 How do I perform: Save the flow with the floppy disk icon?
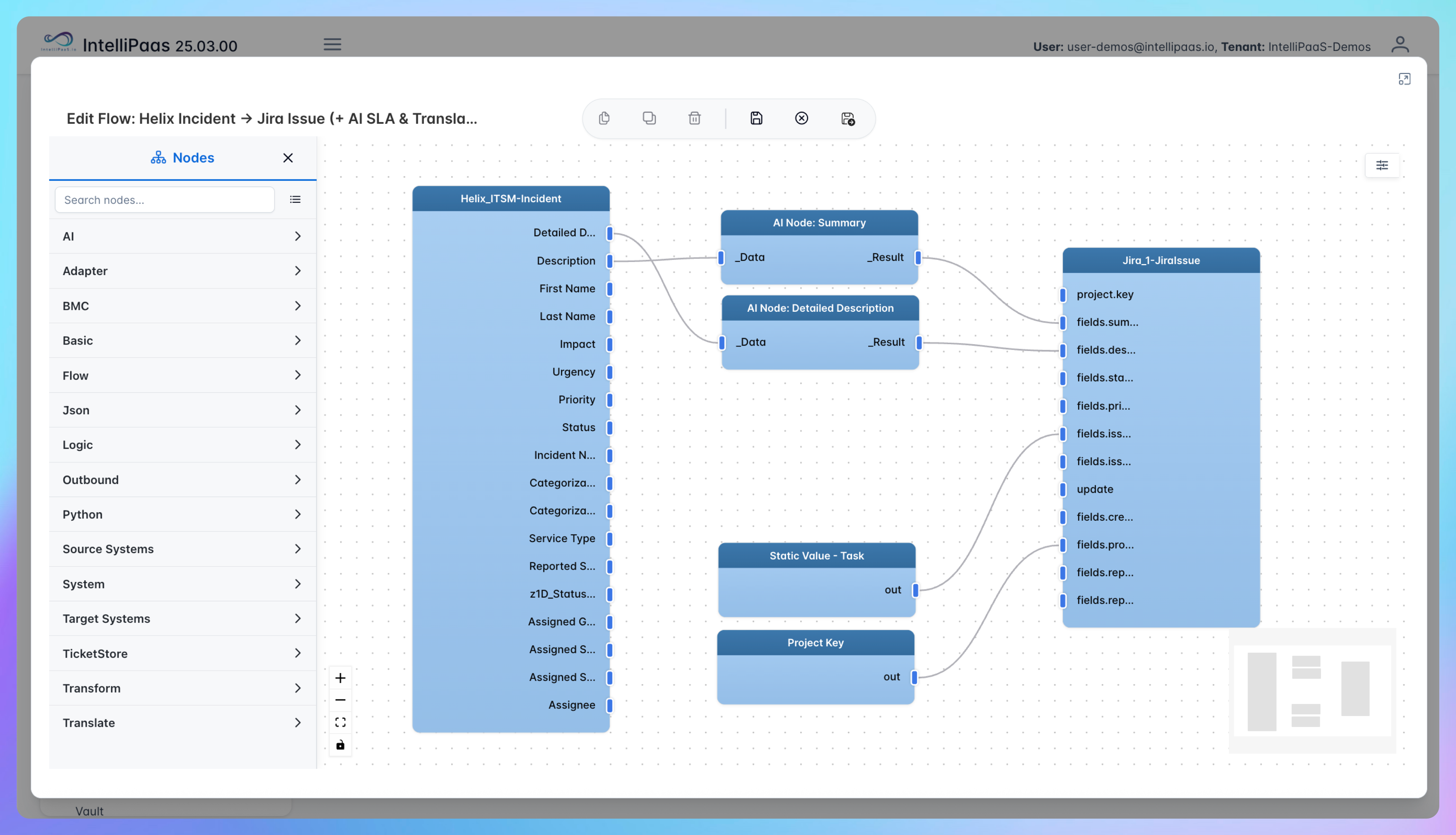(x=756, y=118)
